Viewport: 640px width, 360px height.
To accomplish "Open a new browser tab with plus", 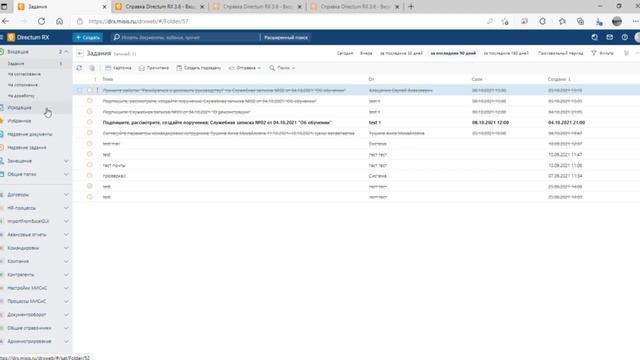I will (x=411, y=7).
